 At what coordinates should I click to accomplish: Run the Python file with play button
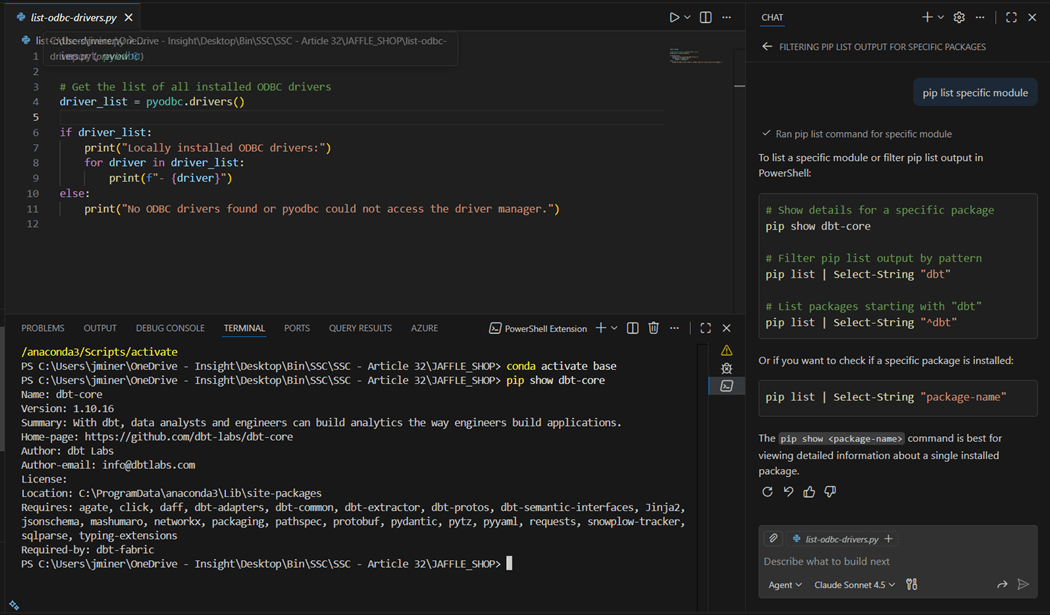674,17
